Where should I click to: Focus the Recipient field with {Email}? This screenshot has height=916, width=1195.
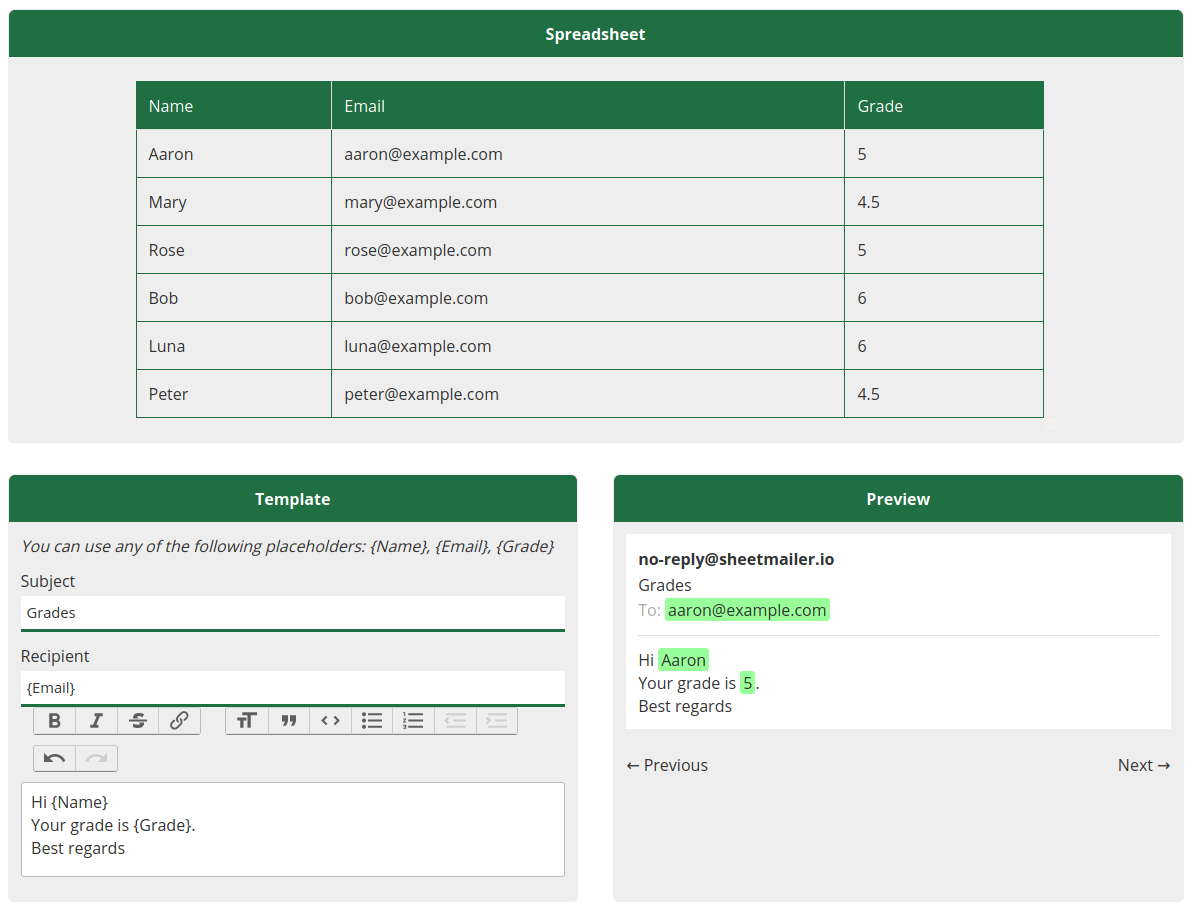[292, 688]
